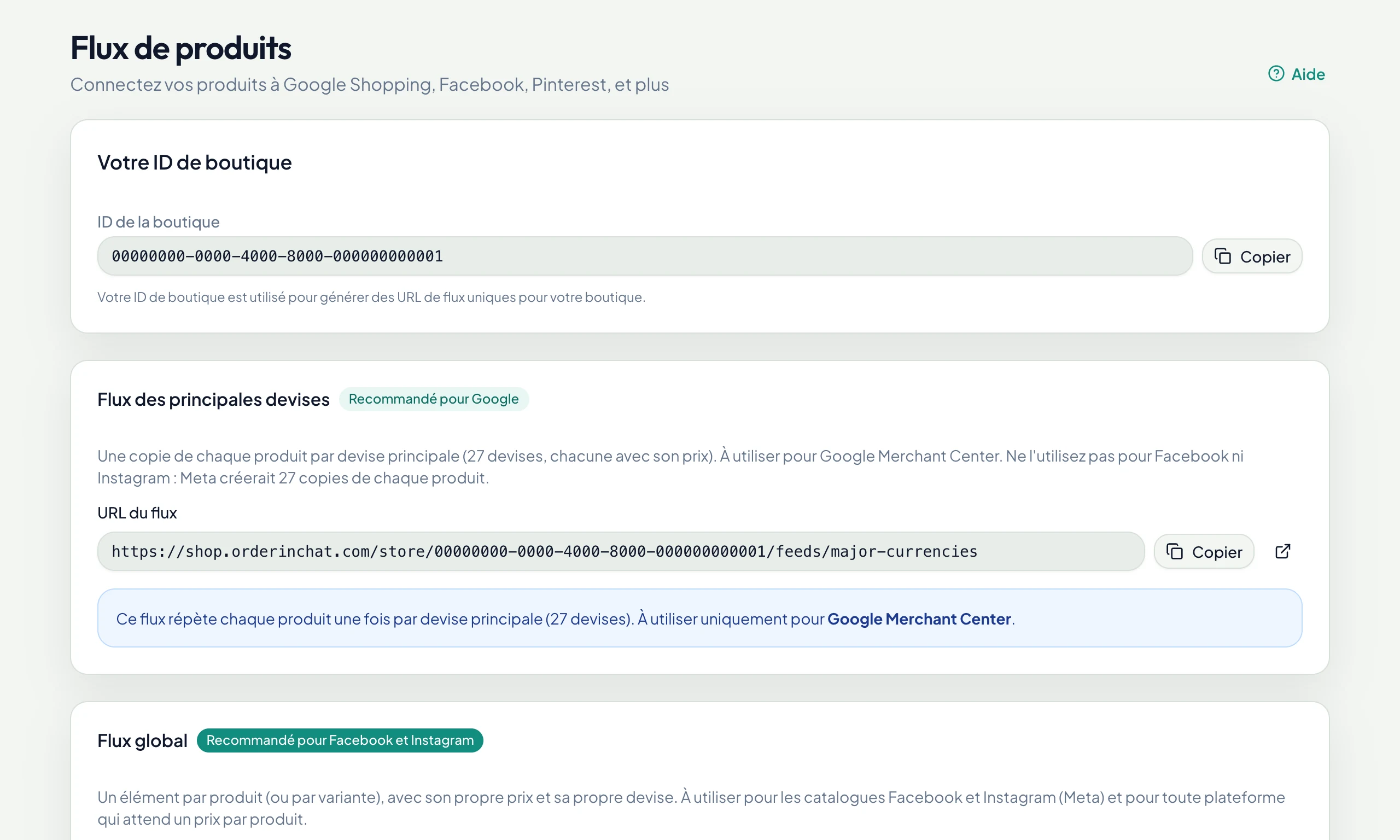Copy the major-currencies feed URL
Screen dimensions: 1400x840
point(1204,551)
